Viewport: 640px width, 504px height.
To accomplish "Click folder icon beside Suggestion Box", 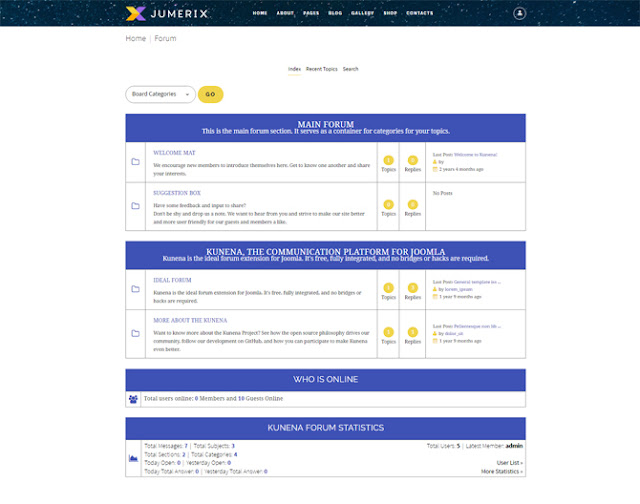I will [136, 206].
